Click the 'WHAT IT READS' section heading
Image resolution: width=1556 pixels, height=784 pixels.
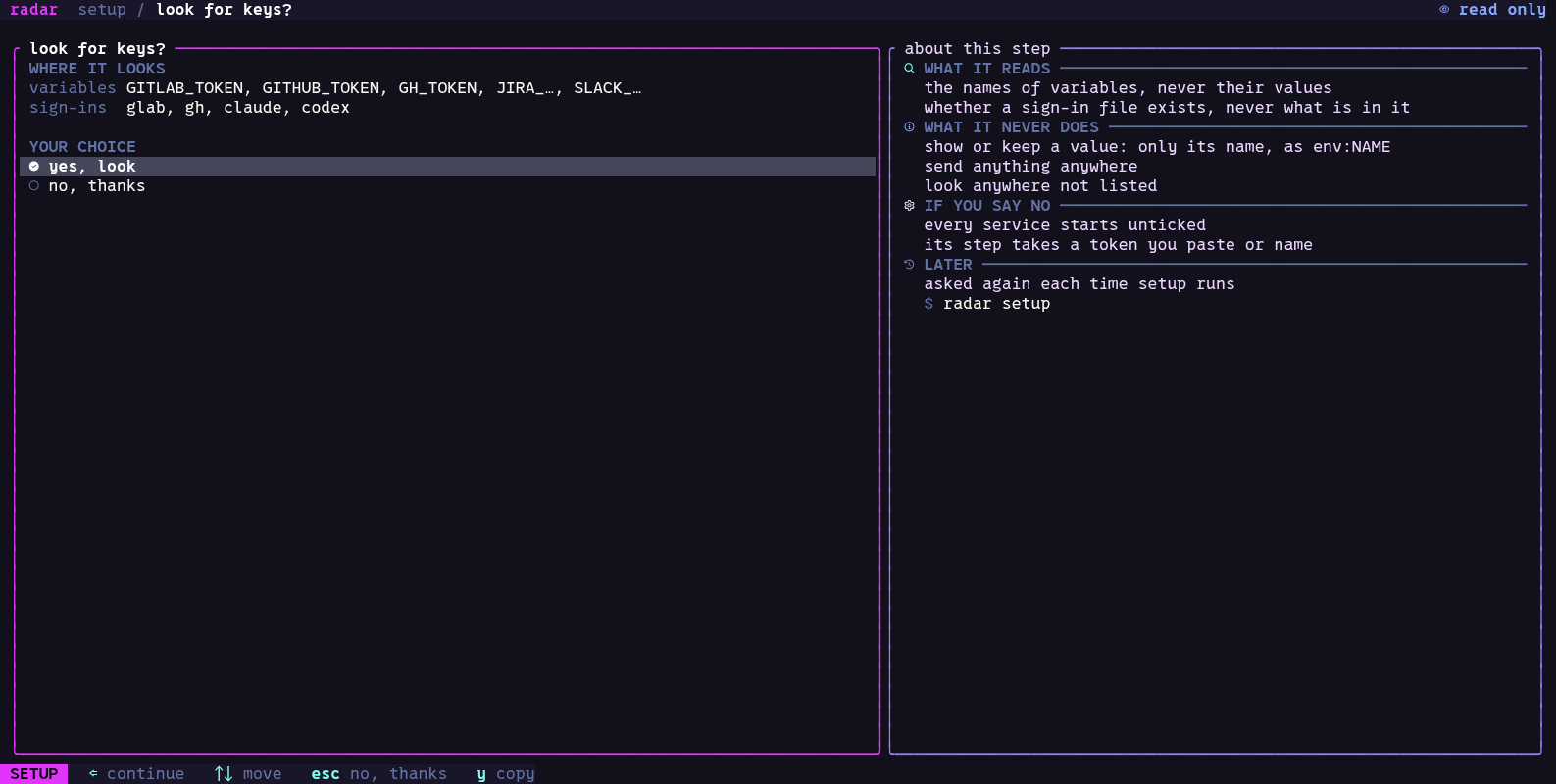click(x=987, y=69)
